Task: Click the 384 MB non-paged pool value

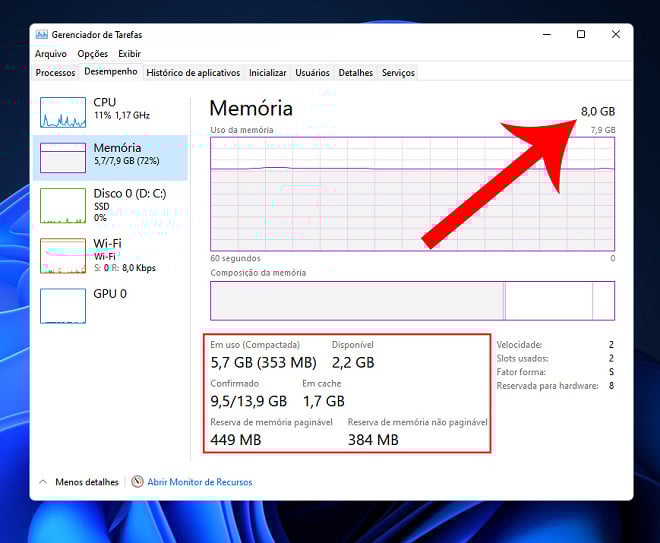Action: (x=373, y=440)
